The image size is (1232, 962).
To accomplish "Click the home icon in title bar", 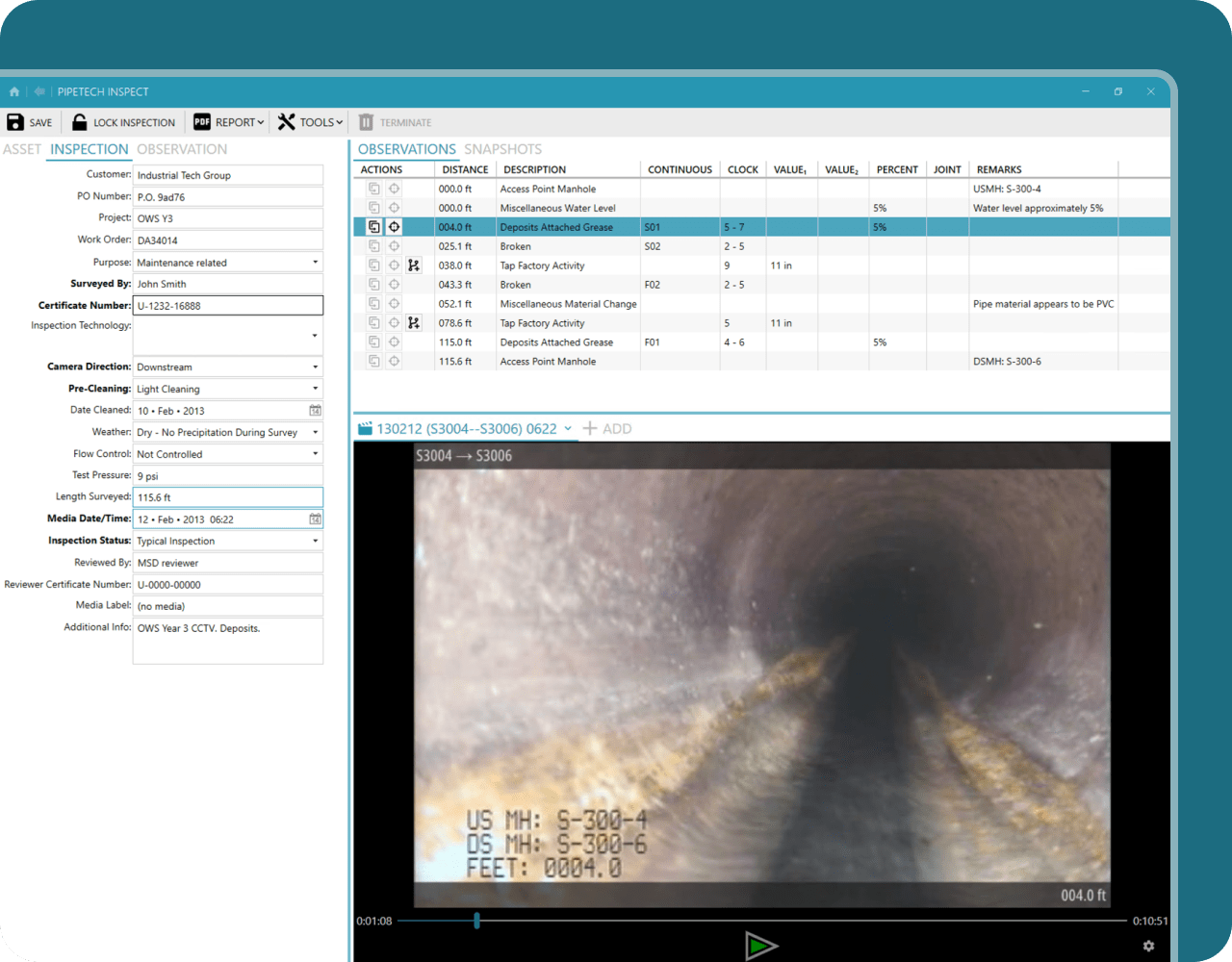I will [x=14, y=92].
